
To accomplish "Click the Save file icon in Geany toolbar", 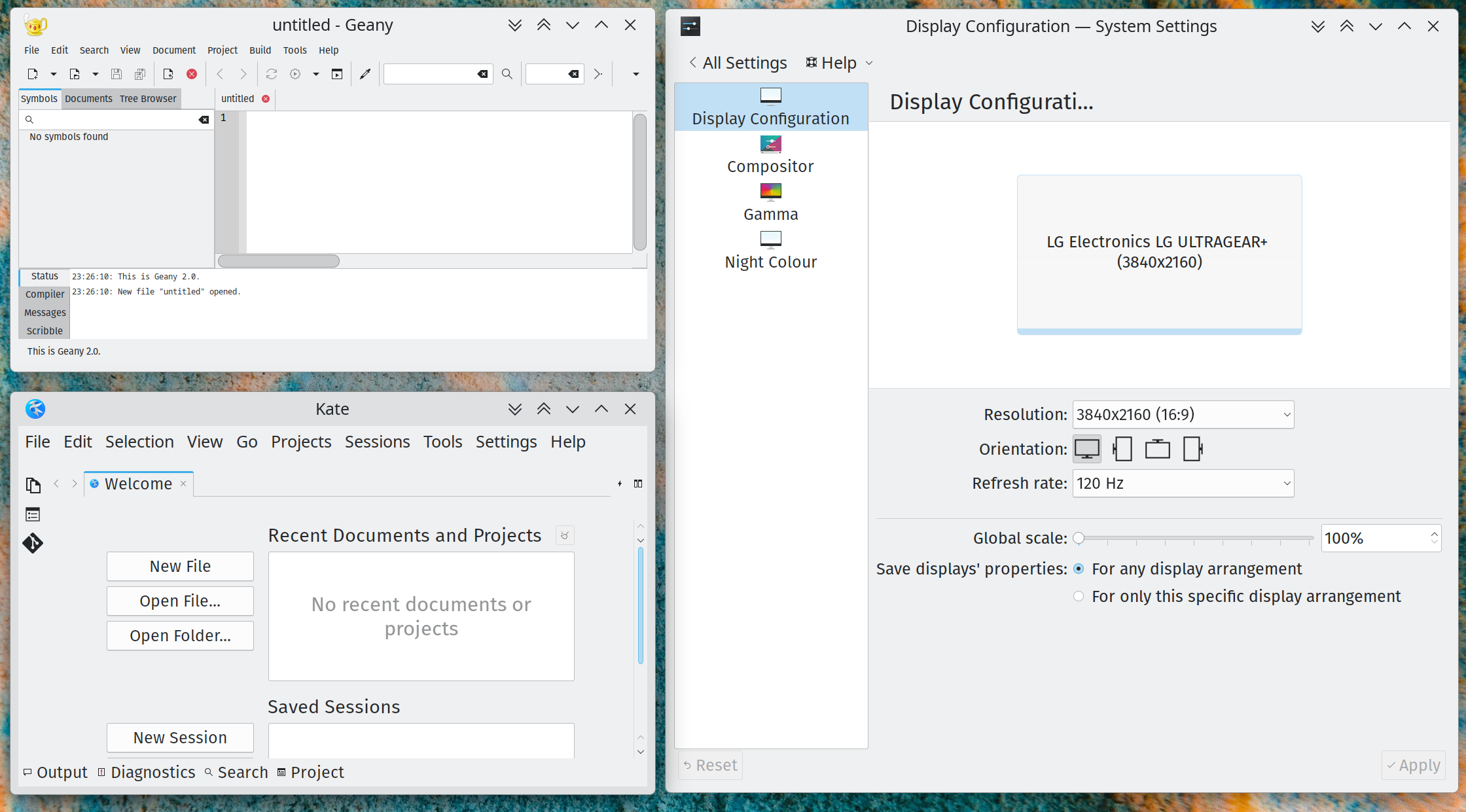I will click(x=116, y=74).
